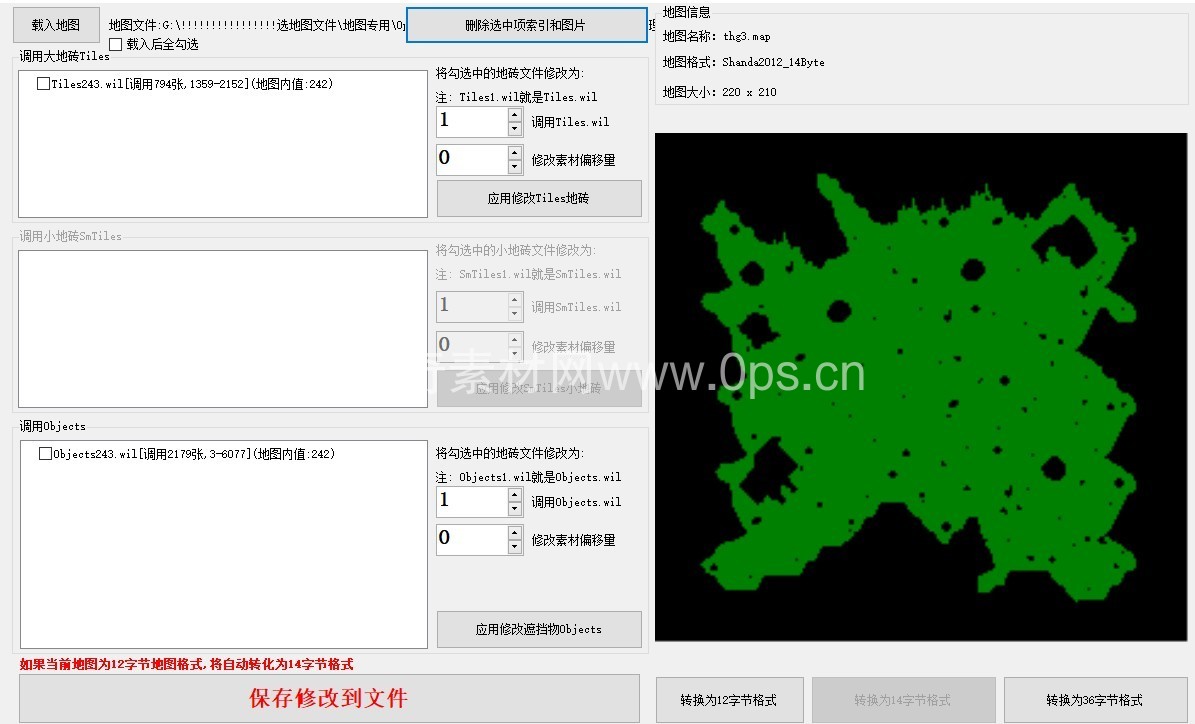Click the 调用Tiles.wil number input field
Screen dimensions: 1195x724
pos(472,122)
